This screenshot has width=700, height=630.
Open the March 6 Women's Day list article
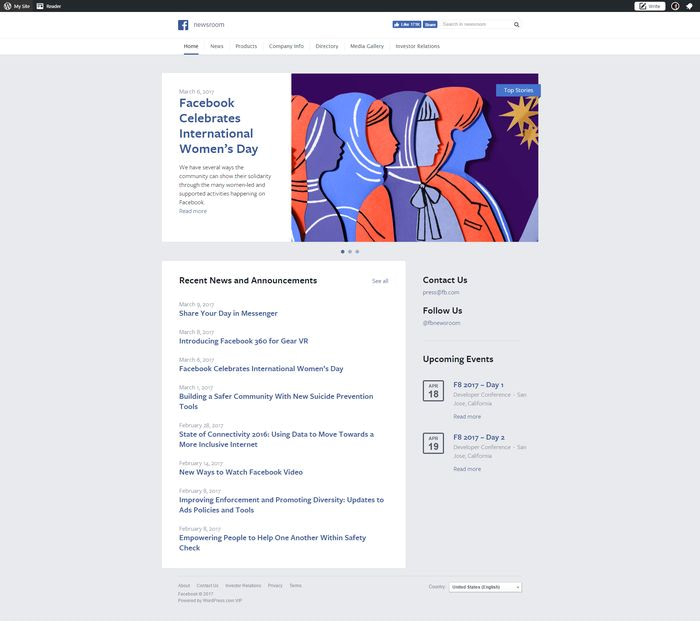[261, 369]
